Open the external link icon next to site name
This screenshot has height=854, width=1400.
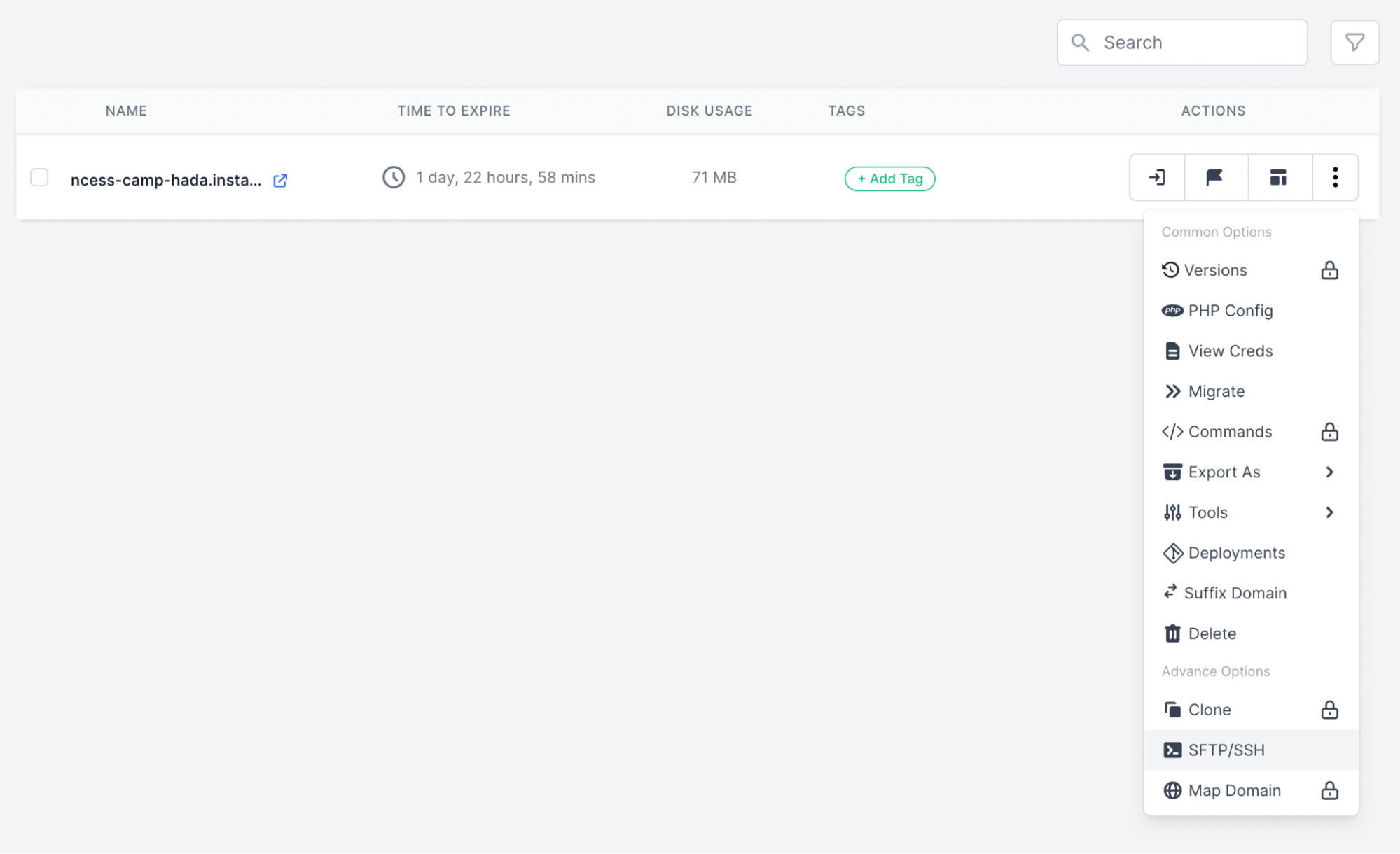[x=279, y=180]
